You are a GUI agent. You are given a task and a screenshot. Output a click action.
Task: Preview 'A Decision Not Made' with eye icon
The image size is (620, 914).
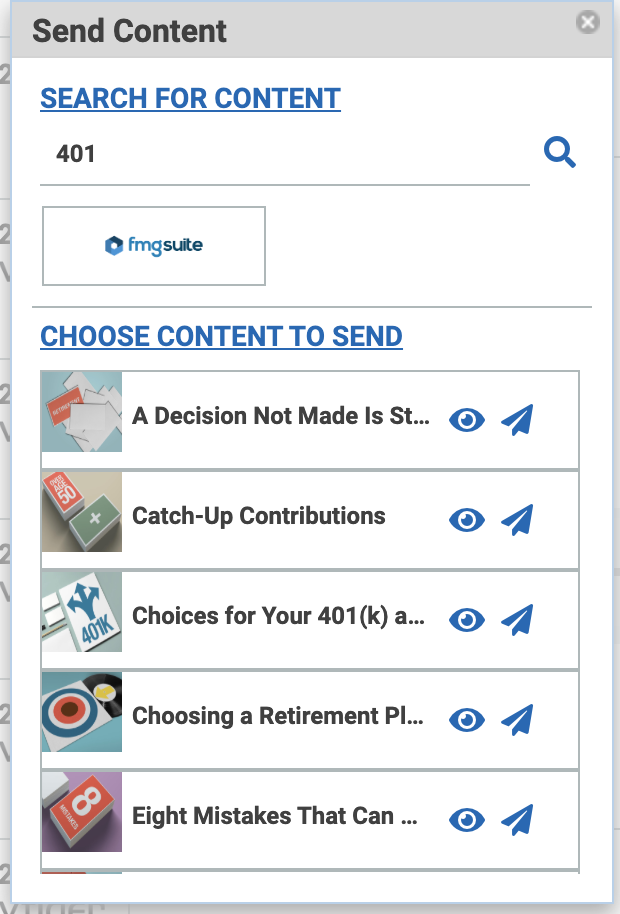[466, 420]
